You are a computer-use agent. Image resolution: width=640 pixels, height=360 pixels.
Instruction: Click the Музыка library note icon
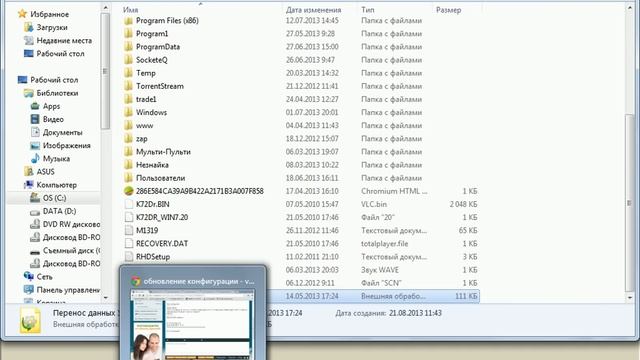[x=35, y=158]
